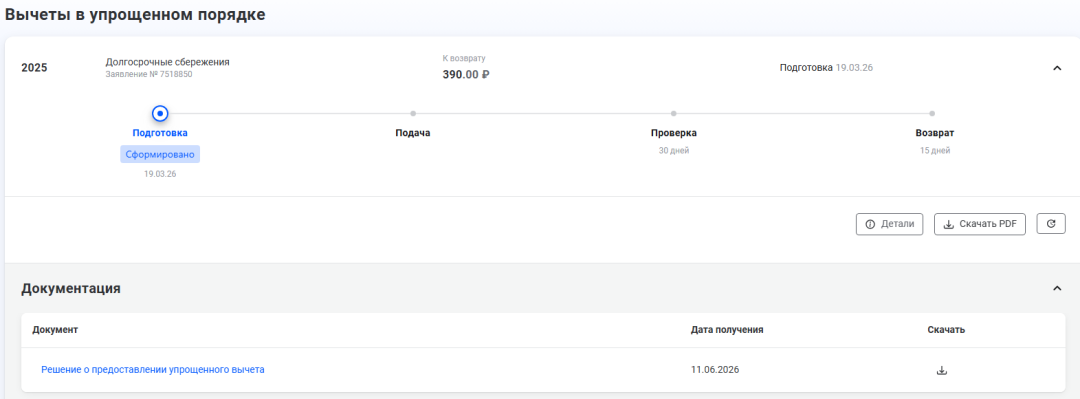The width and height of the screenshot is (1080, 399).
Task: Click the Подача step dot
Action: (413, 113)
